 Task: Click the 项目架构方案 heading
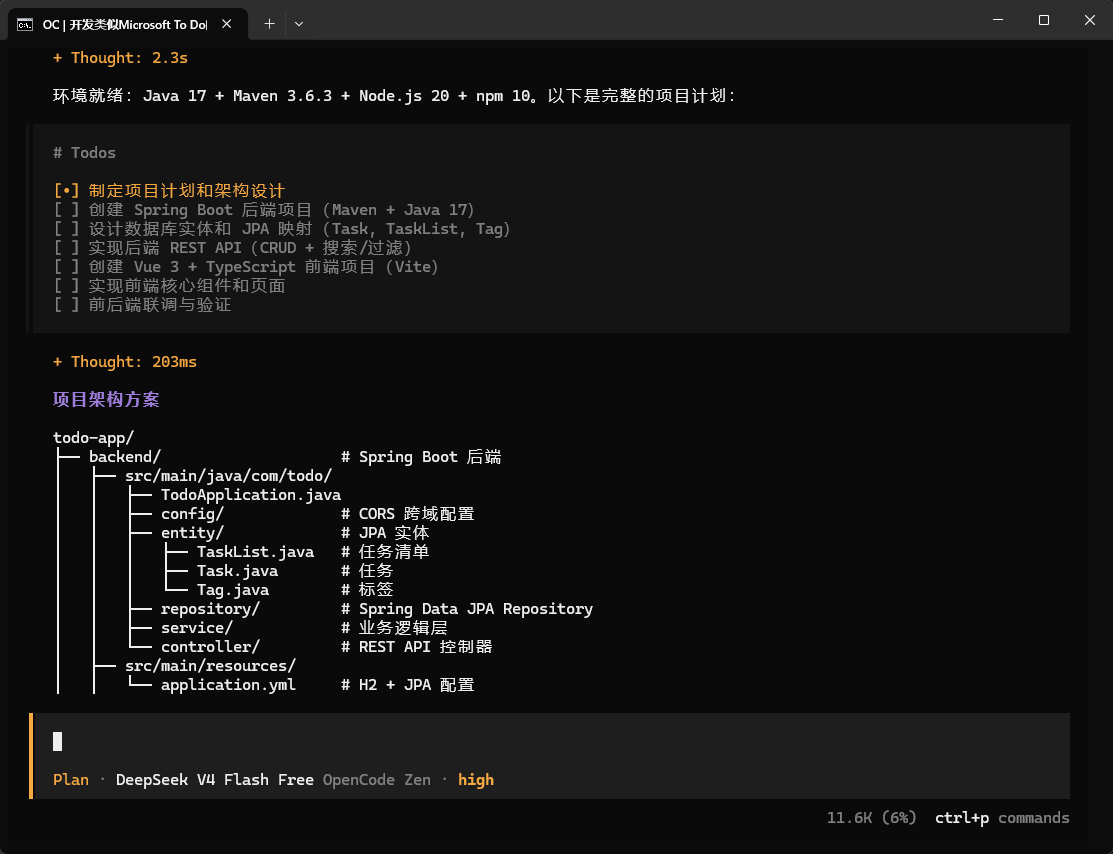click(106, 400)
